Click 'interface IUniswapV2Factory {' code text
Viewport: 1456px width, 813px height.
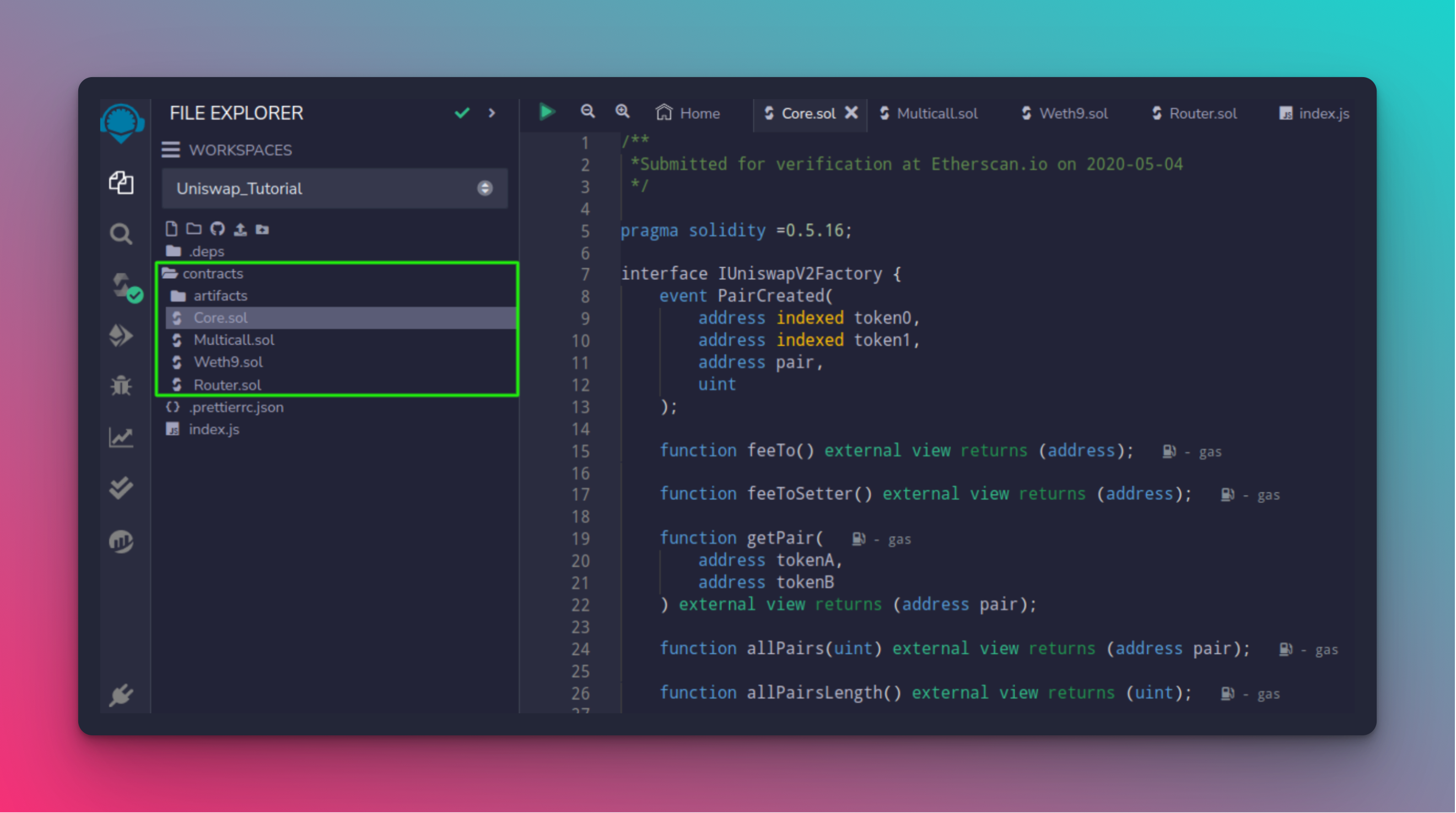click(x=762, y=274)
